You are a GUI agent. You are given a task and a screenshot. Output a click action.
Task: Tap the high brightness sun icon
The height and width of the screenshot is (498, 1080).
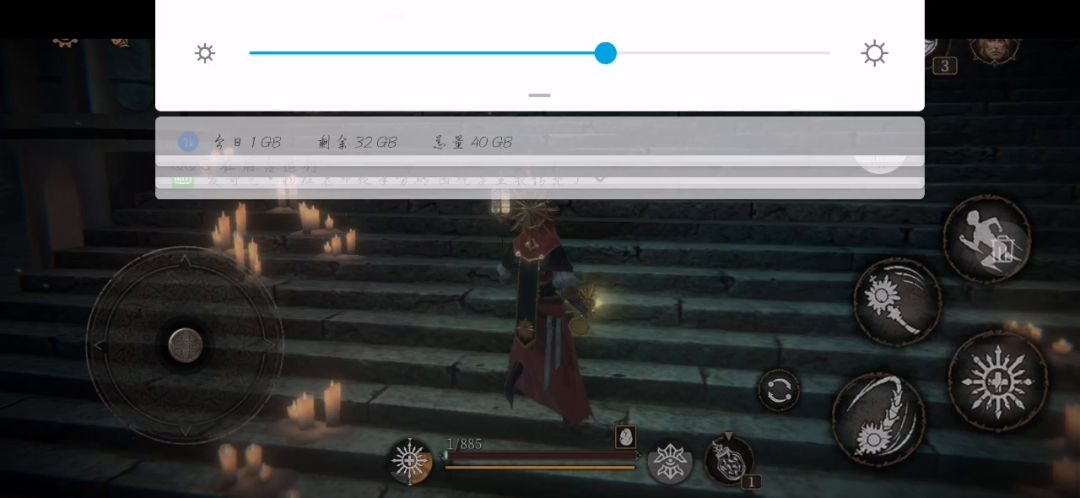pyautogui.click(x=874, y=53)
